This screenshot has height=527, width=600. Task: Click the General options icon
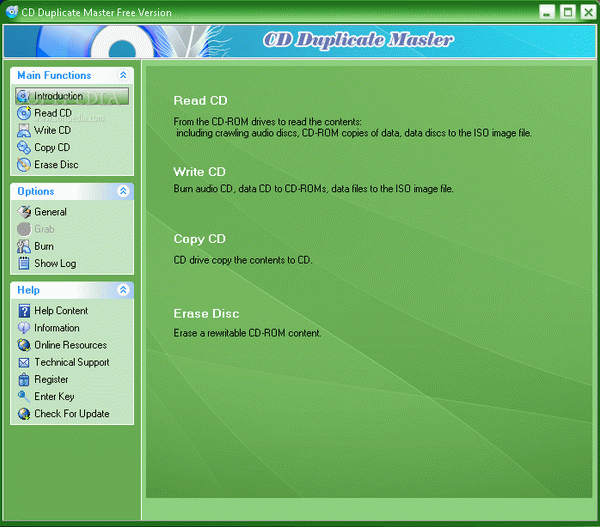(x=24, y=212)
